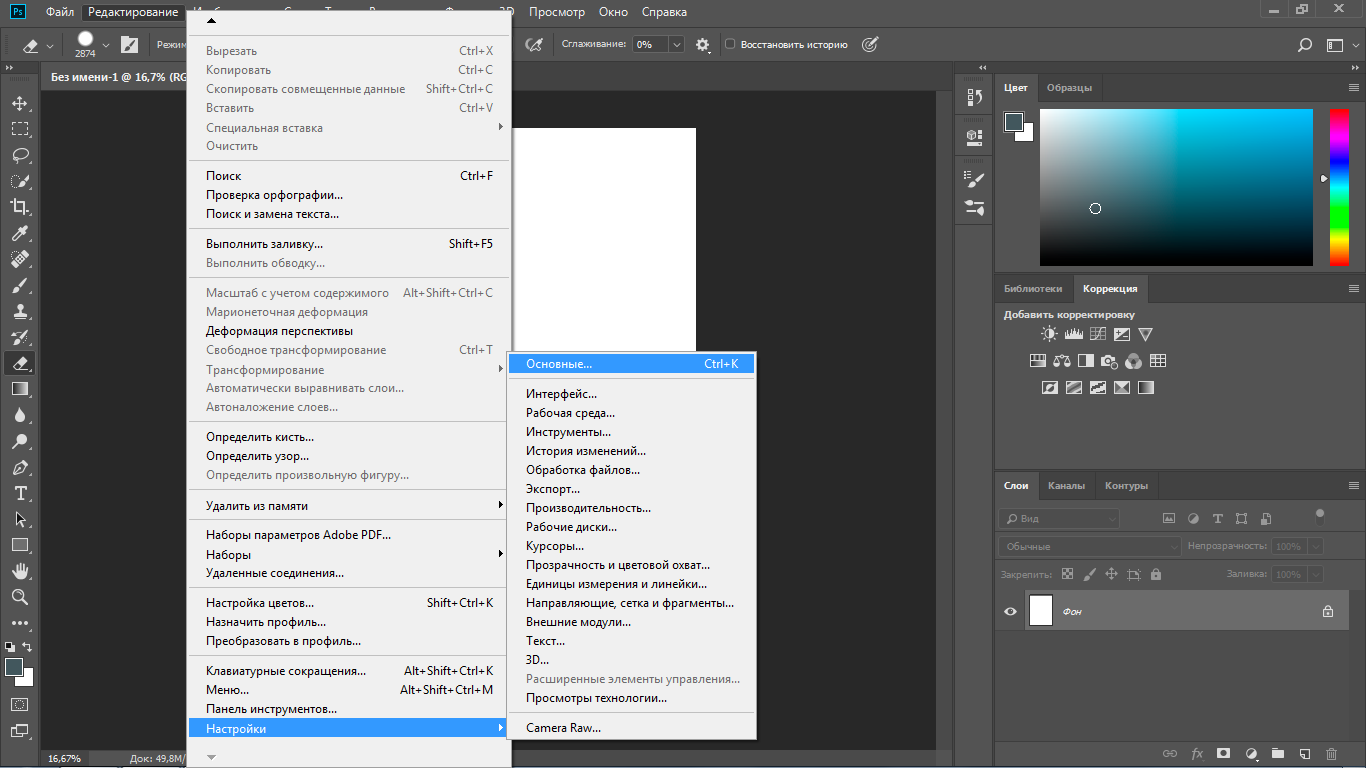Select the Blur tool

(20, 415)
